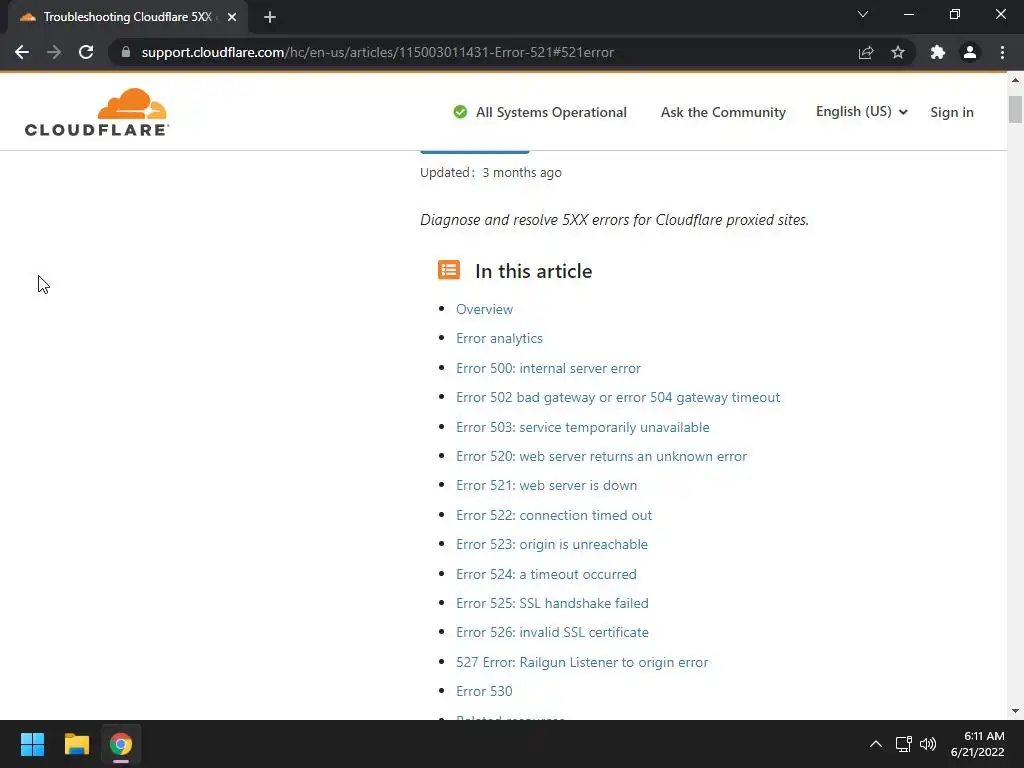Click the green status check icon
Screen dimensions: 1024x768
[460, 112]
